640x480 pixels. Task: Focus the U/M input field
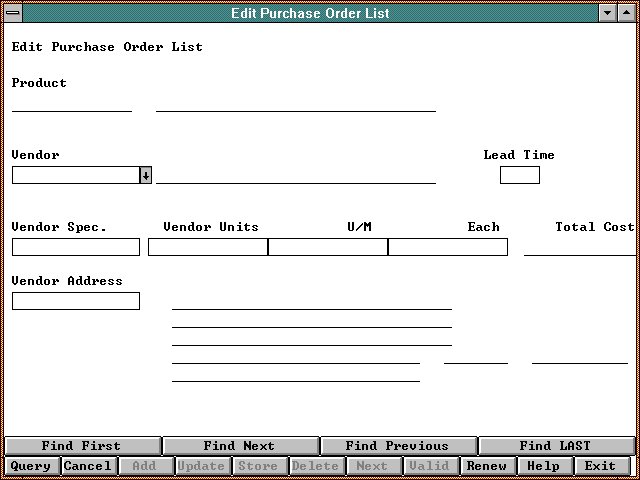328,247
